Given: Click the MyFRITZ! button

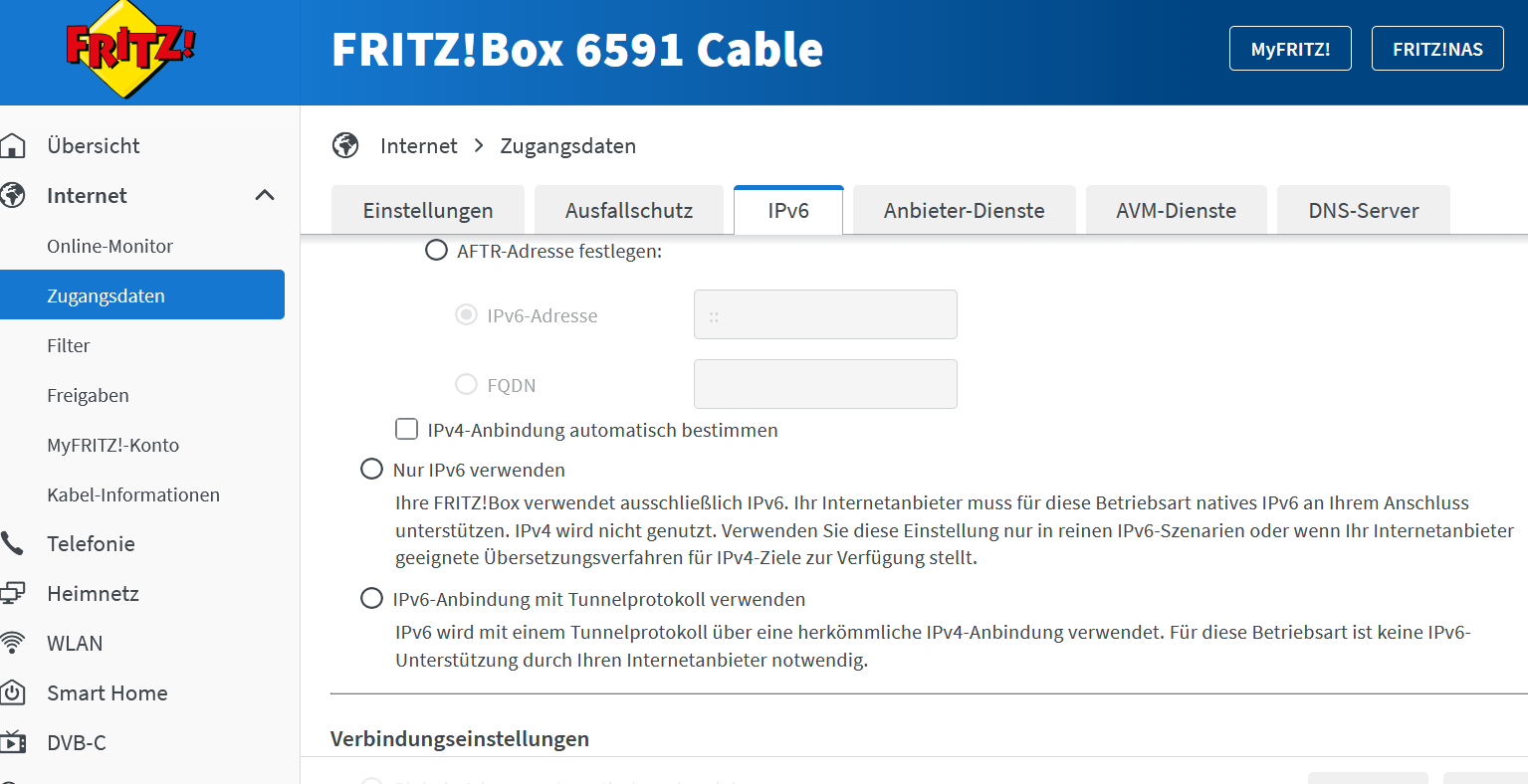Looking at the screenshot, I should coord(1290,49).
